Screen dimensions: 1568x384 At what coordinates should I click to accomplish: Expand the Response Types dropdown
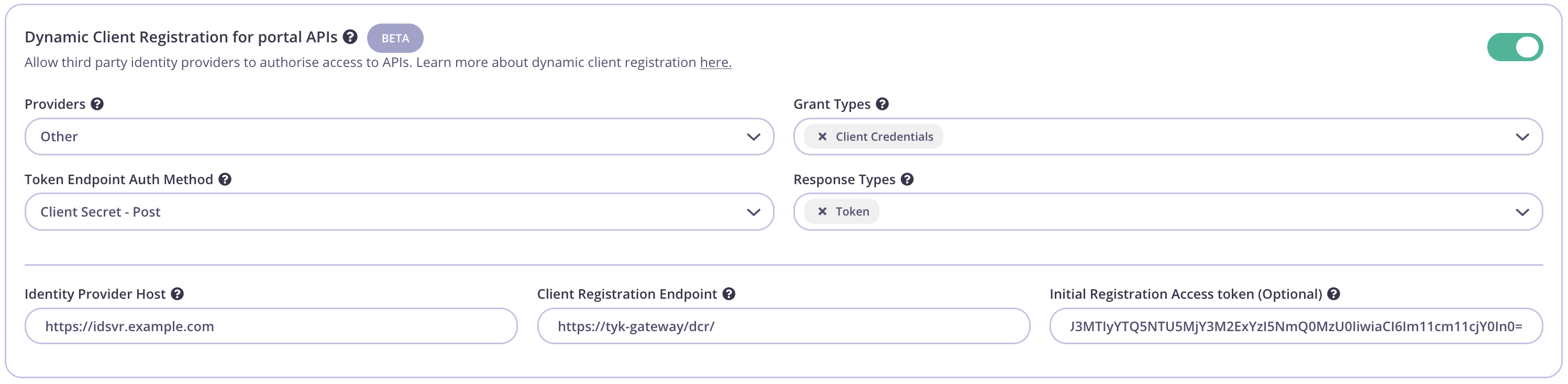tap(1523, 211)
